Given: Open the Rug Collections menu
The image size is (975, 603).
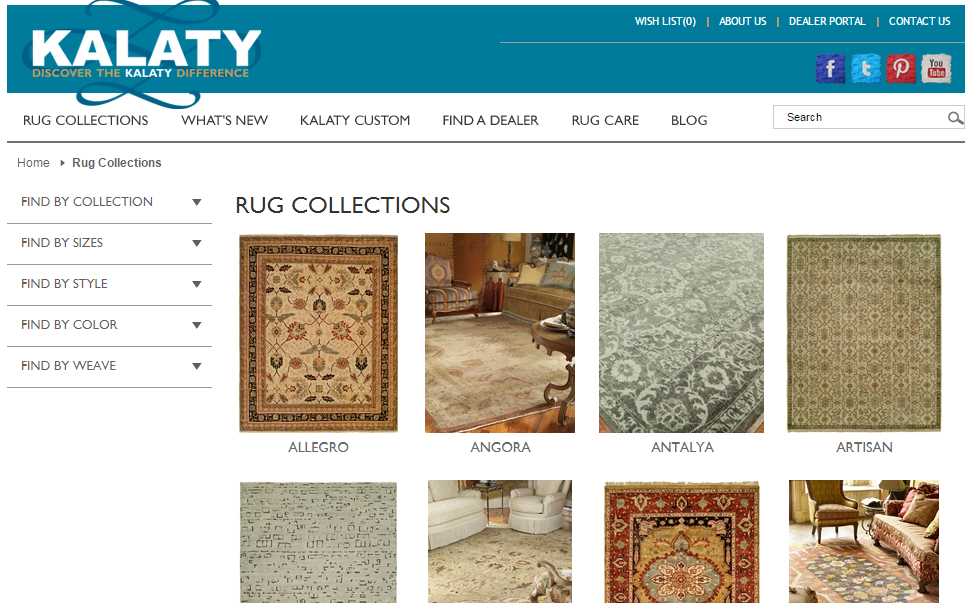Looking at the screenshot, I should click(x=85, y=121).
